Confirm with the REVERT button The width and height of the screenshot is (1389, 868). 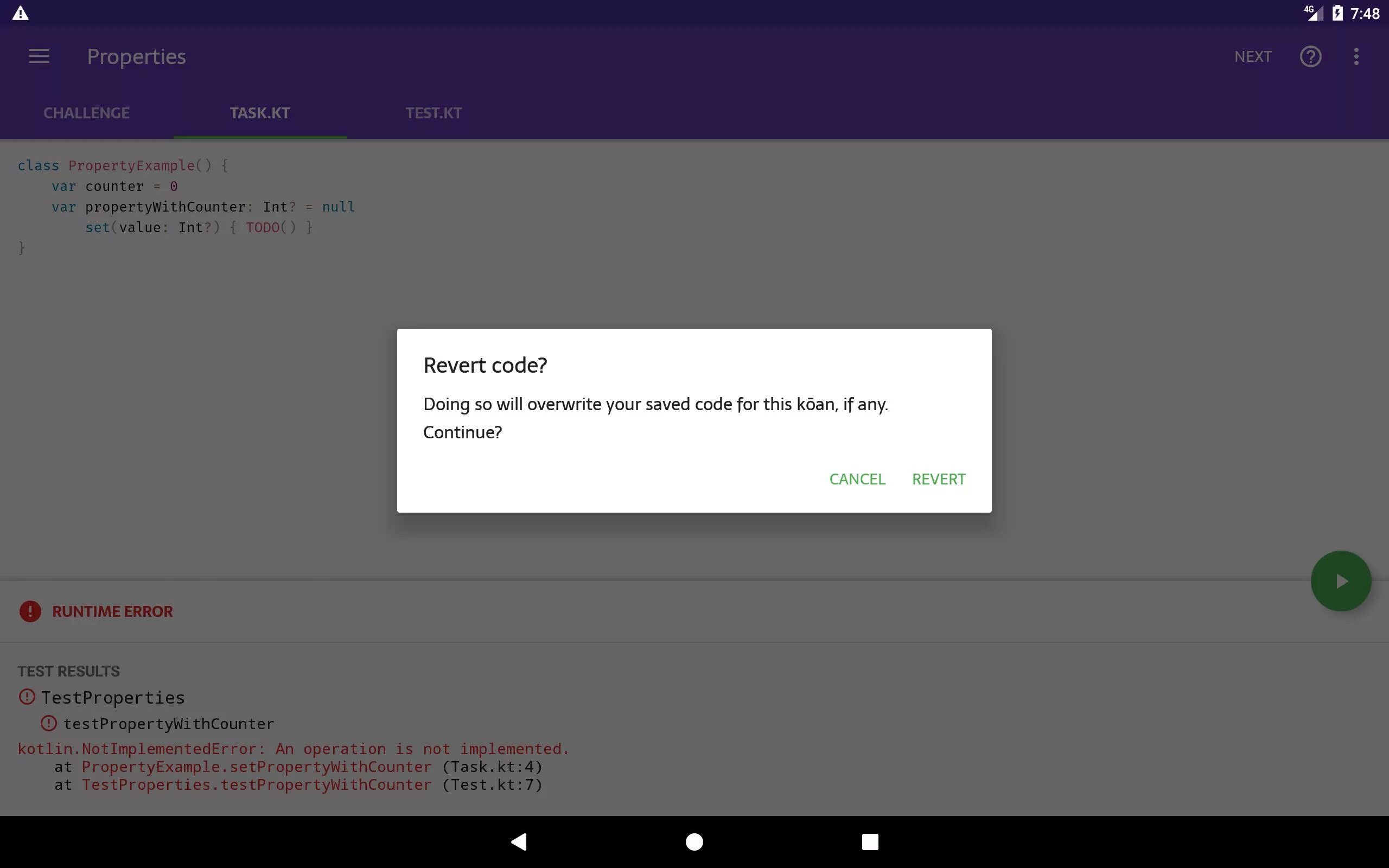(x=939, y=480)
